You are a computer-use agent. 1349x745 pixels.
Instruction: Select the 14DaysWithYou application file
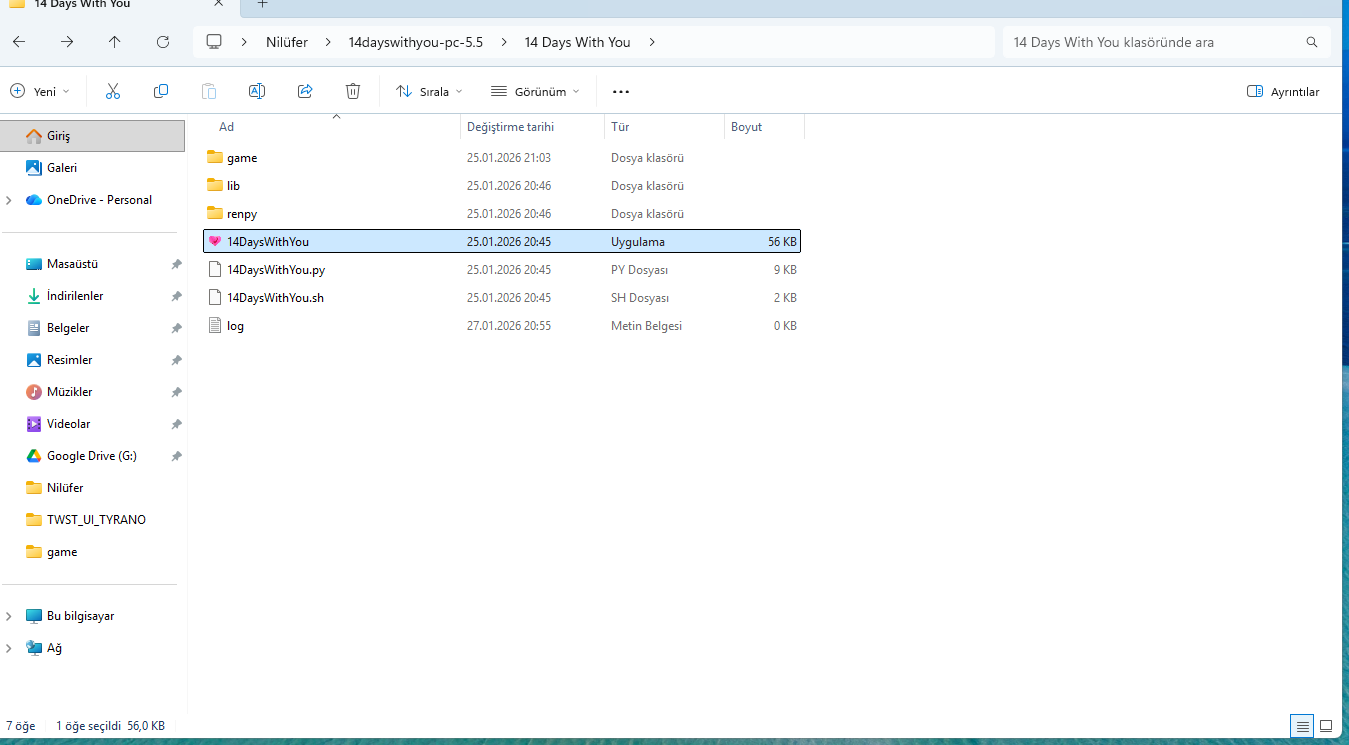click(x=502, y=242)
